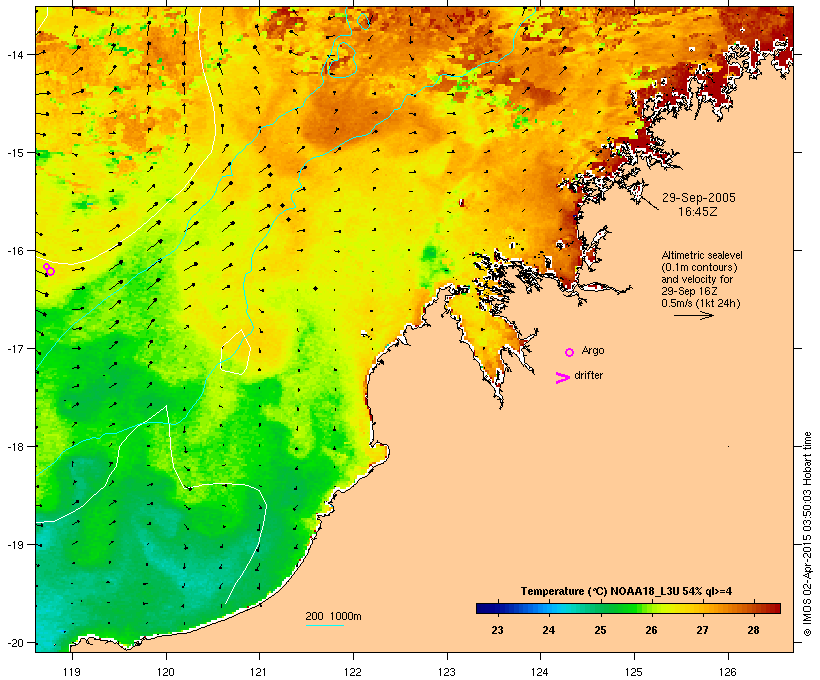Click the date text '29-Sep-2005'
This screenshot has height=680, width=820.
click(x=699, y=198)
